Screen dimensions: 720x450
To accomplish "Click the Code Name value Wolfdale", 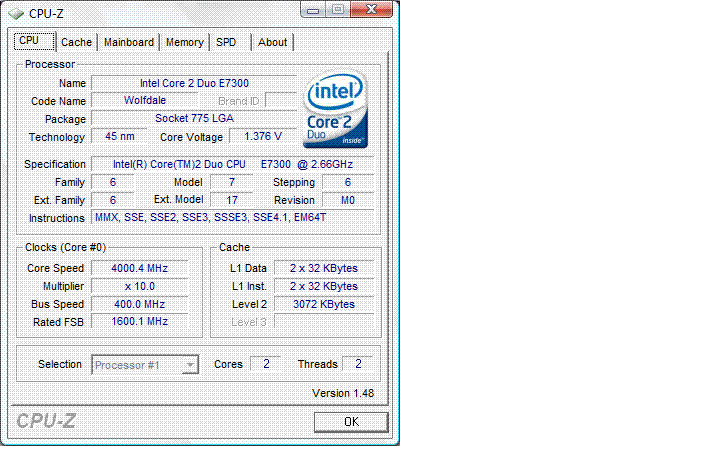I will click(x=145, y=101).
